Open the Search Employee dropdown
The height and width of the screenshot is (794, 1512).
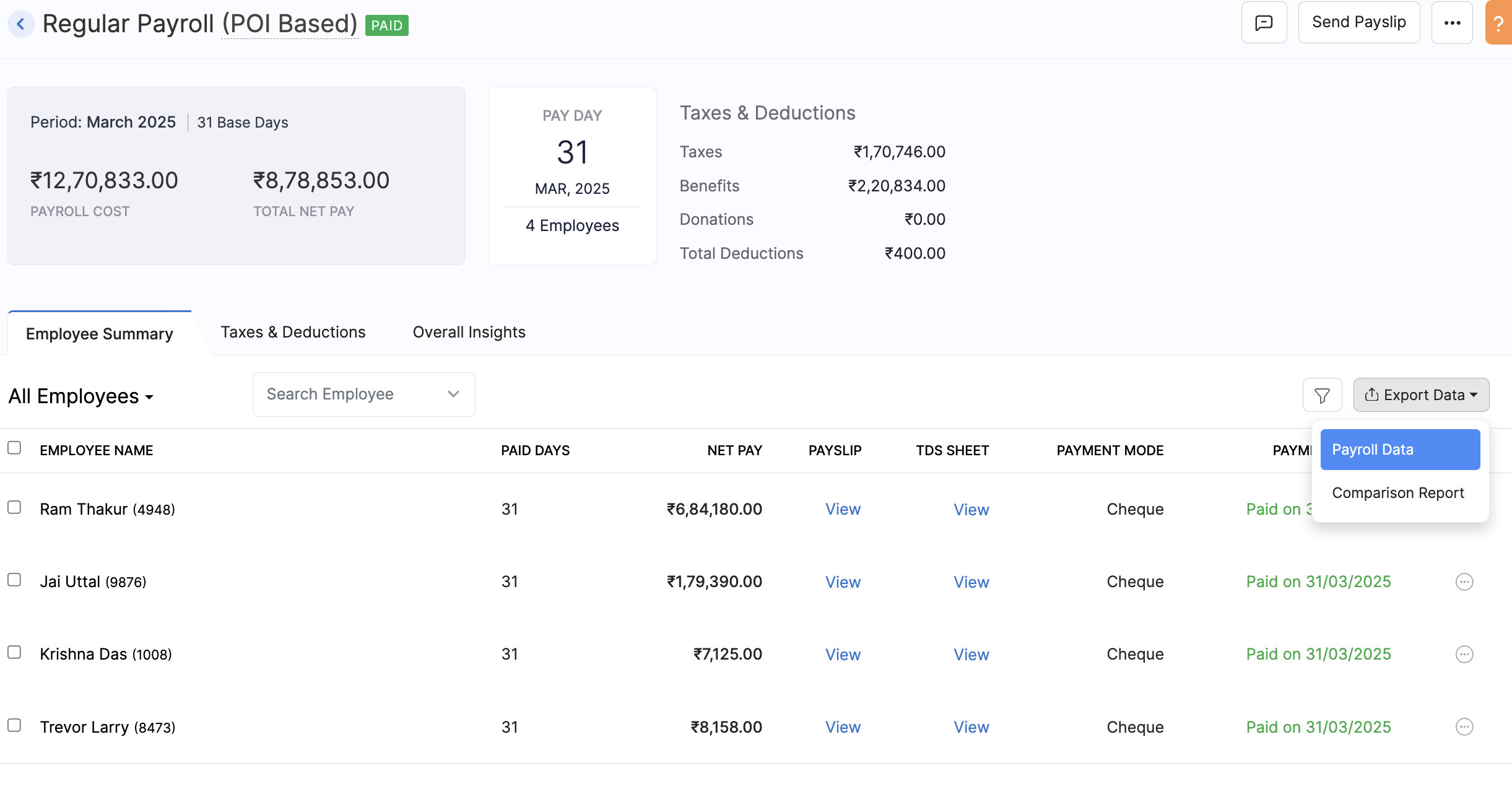pyautogui.click(x=453, y=394)
